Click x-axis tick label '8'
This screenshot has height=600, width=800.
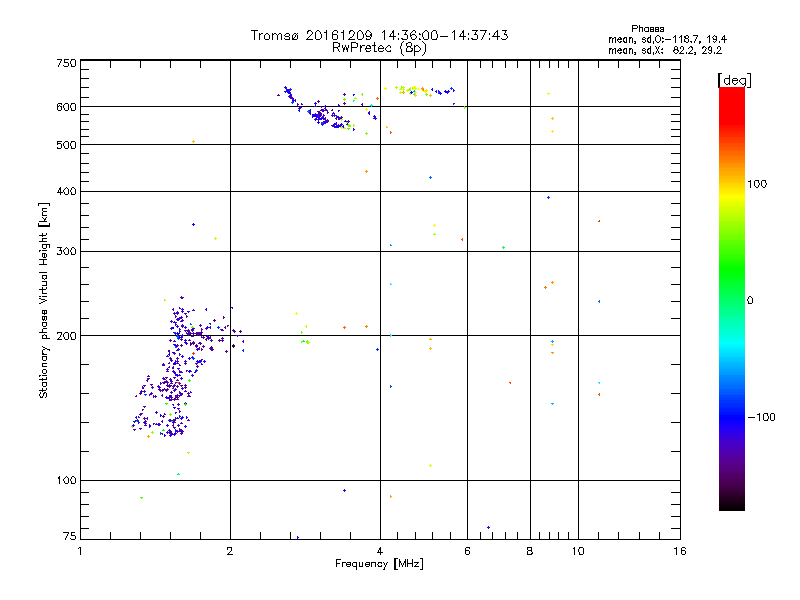tap(530, 551)
